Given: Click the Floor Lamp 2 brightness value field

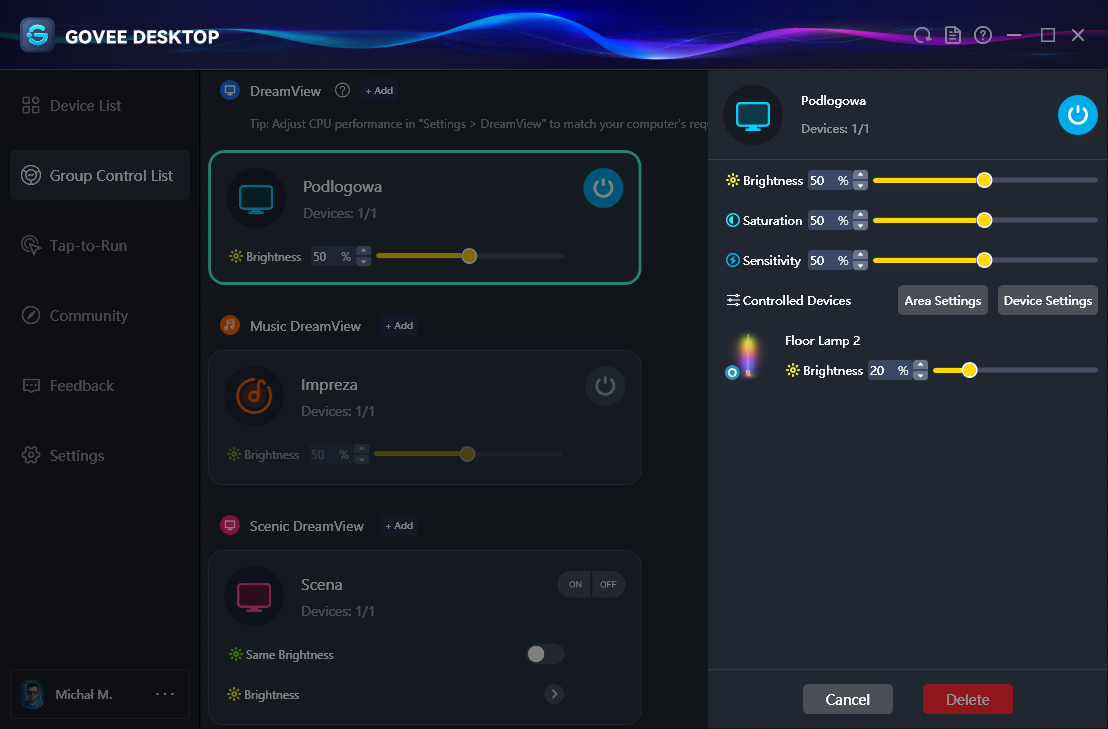Looking at the screenshot, I should pyautogui.click(x=890, y=370).
